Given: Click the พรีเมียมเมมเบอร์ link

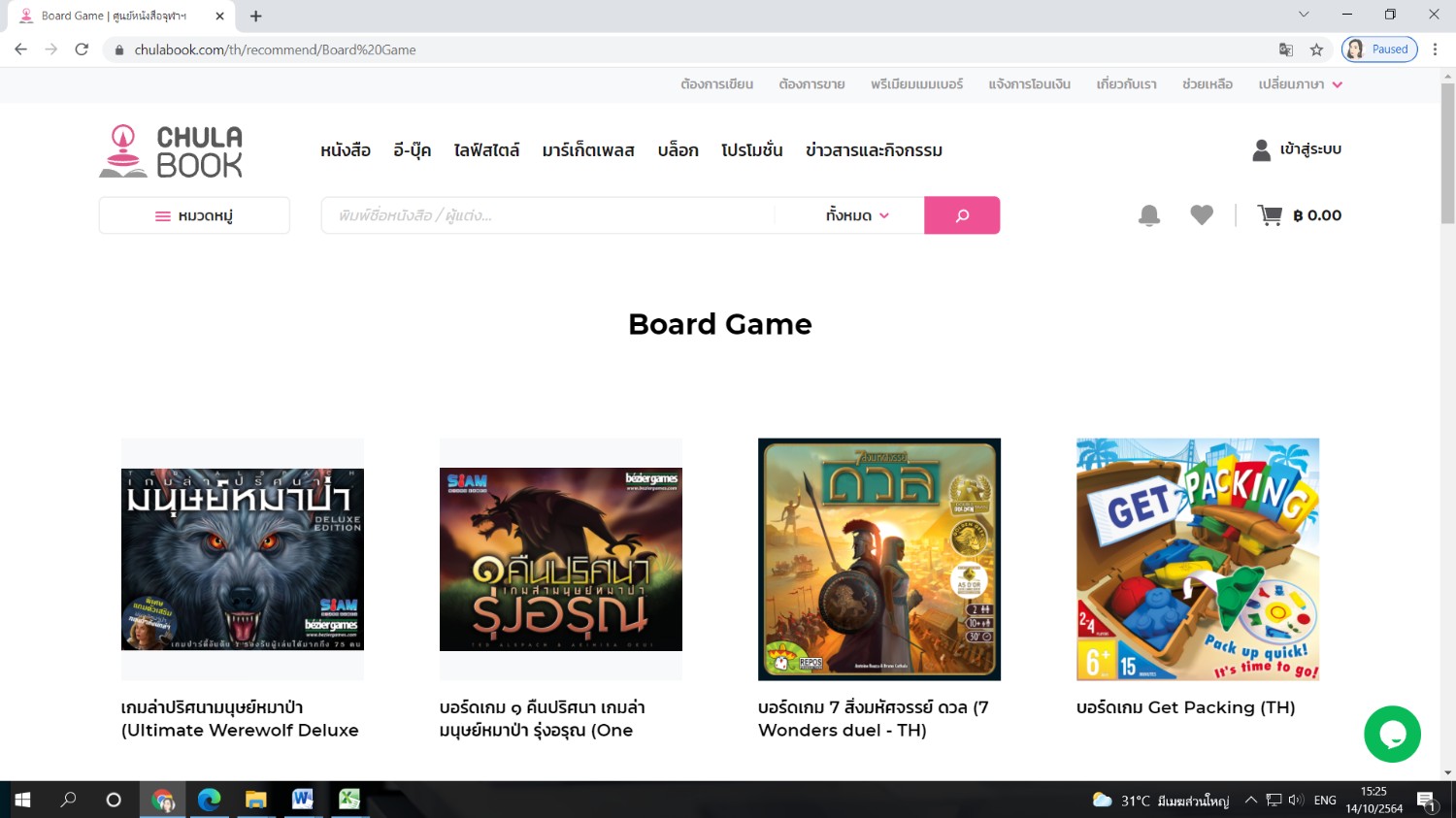Looking at the screenshot, I should [x=916, y=84].
